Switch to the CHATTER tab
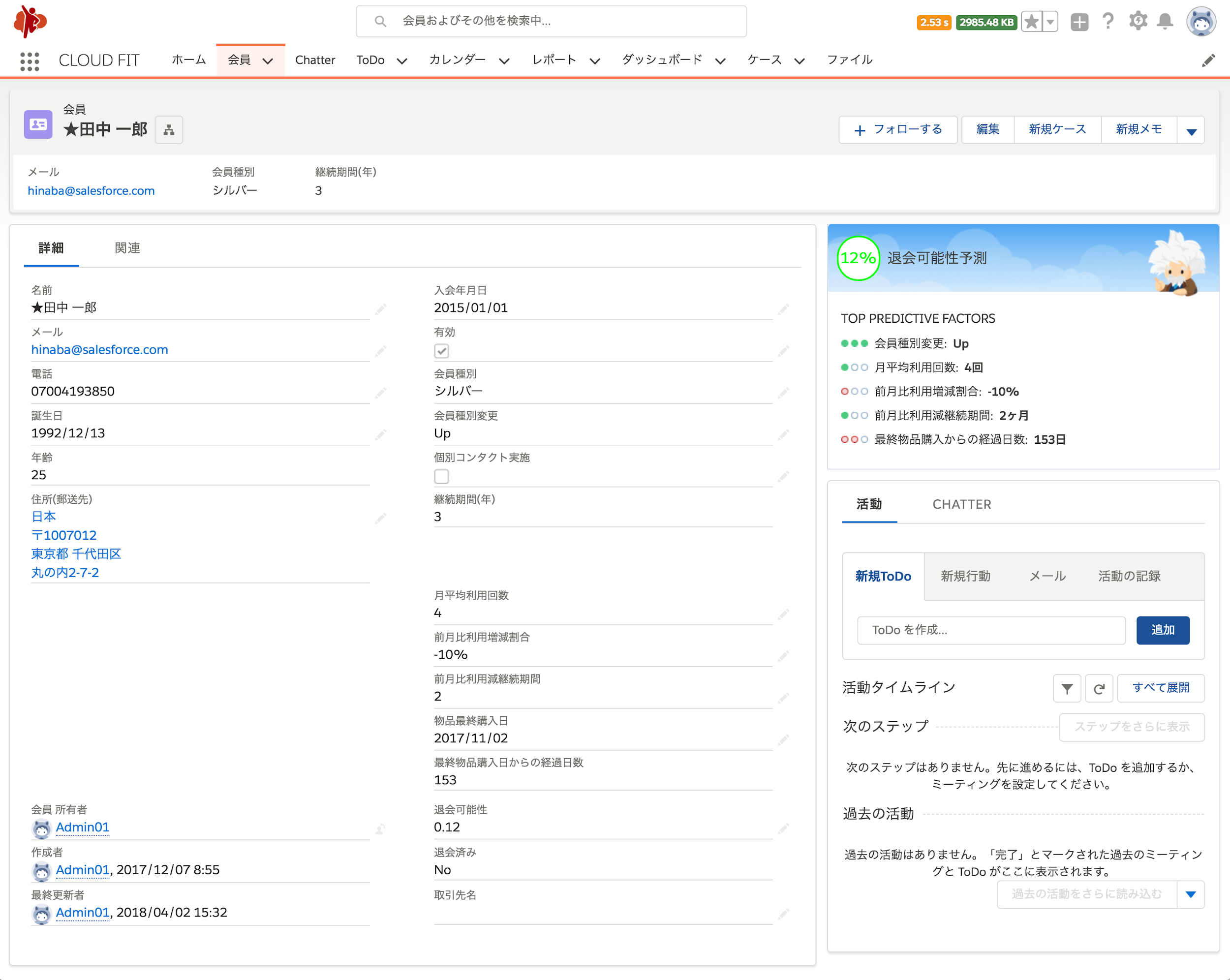1230x980 pixels. pyautogui.click(x=961, y=504)
